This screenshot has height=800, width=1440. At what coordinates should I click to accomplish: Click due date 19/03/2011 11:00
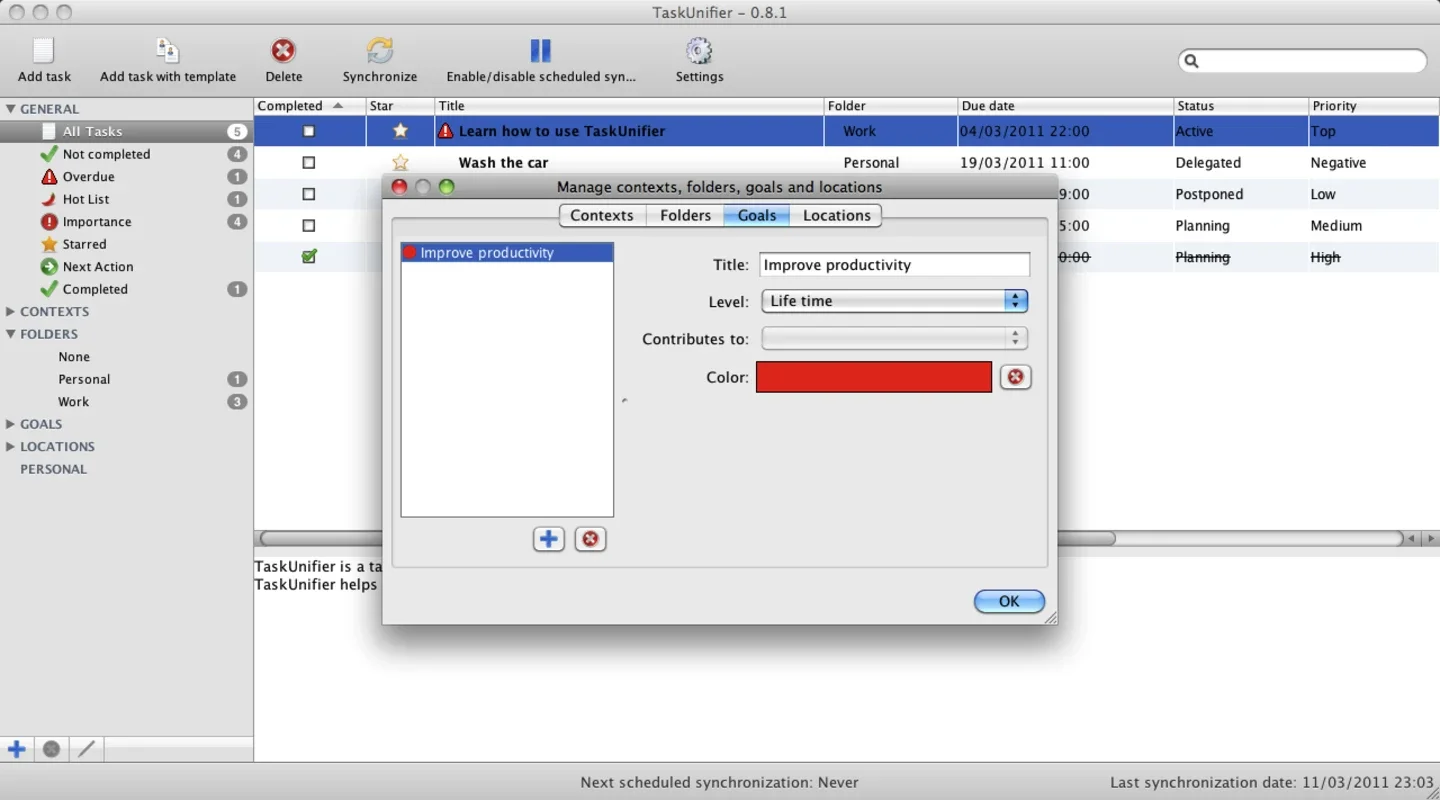1025,162
